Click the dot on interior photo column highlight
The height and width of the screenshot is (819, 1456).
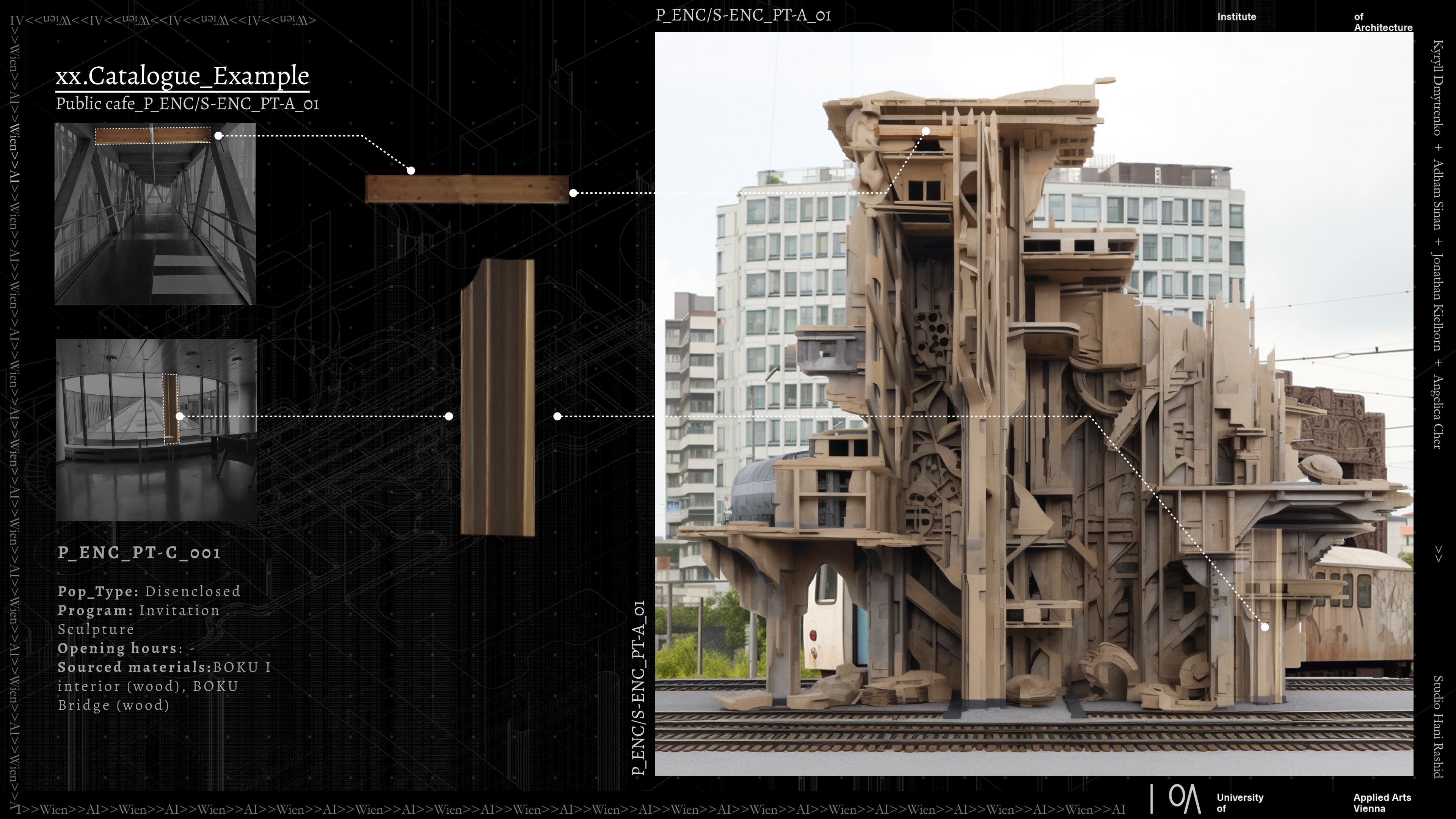click(x=180, y=416)
